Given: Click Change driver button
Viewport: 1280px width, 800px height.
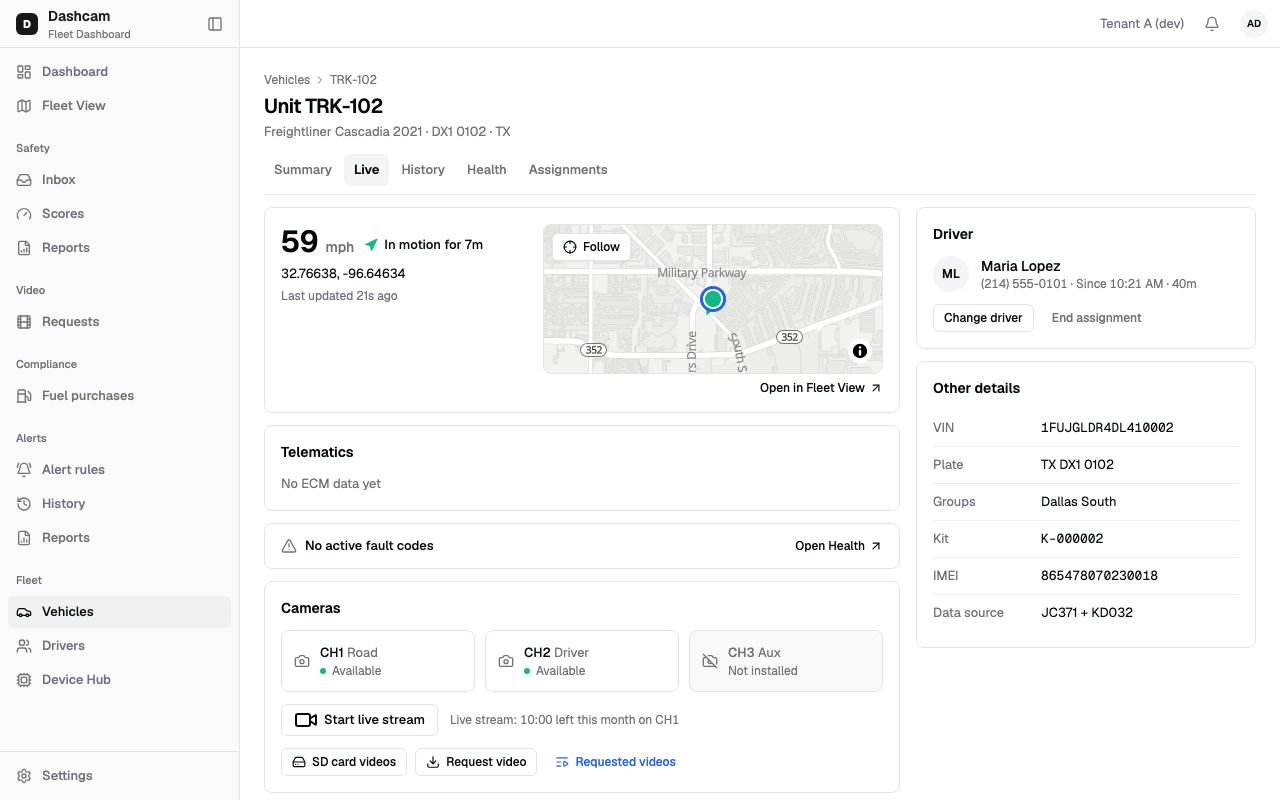Looking at the screenshot, I should tap(983, 318).
